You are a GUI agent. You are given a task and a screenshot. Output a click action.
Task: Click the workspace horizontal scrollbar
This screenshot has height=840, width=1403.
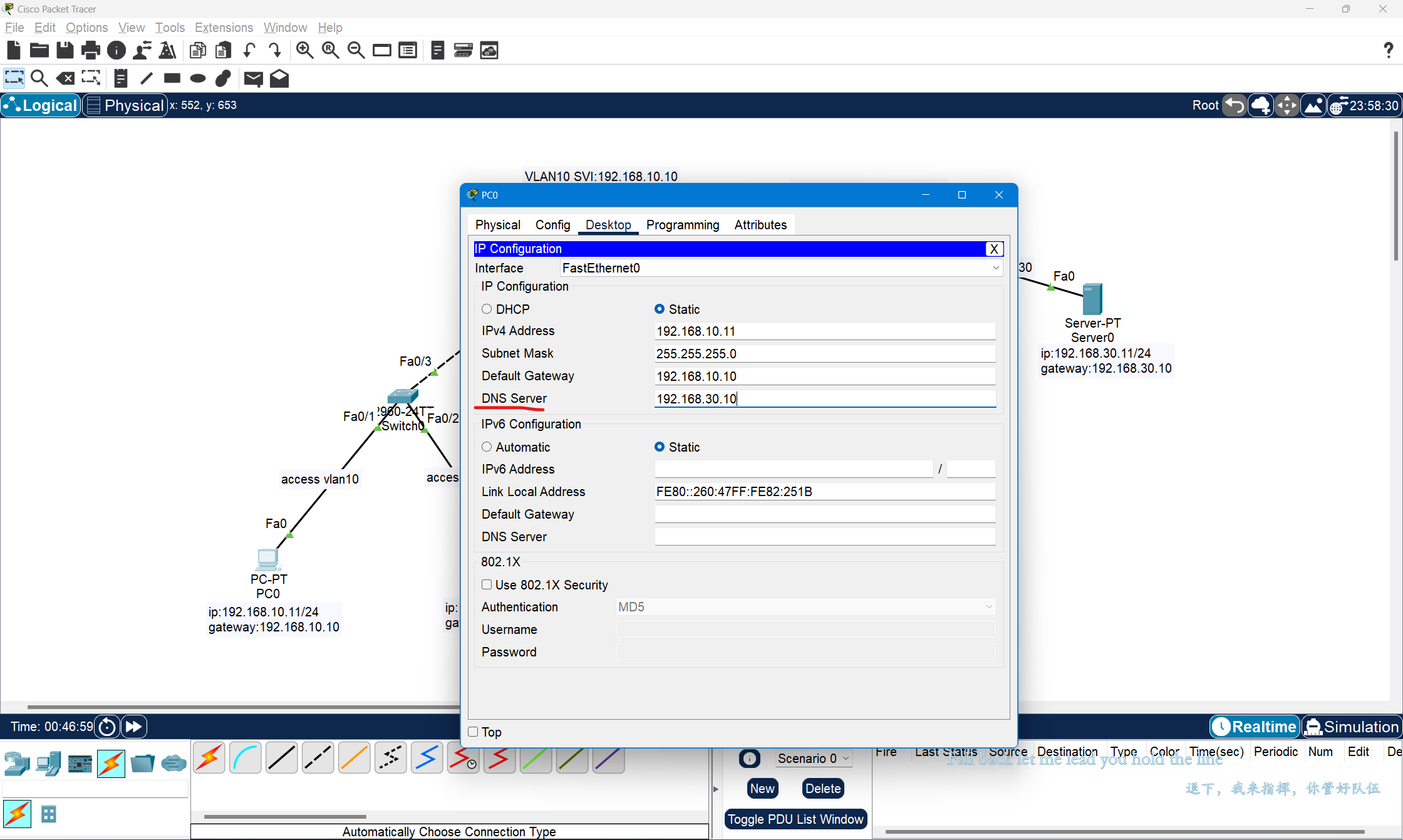[243, 707]
